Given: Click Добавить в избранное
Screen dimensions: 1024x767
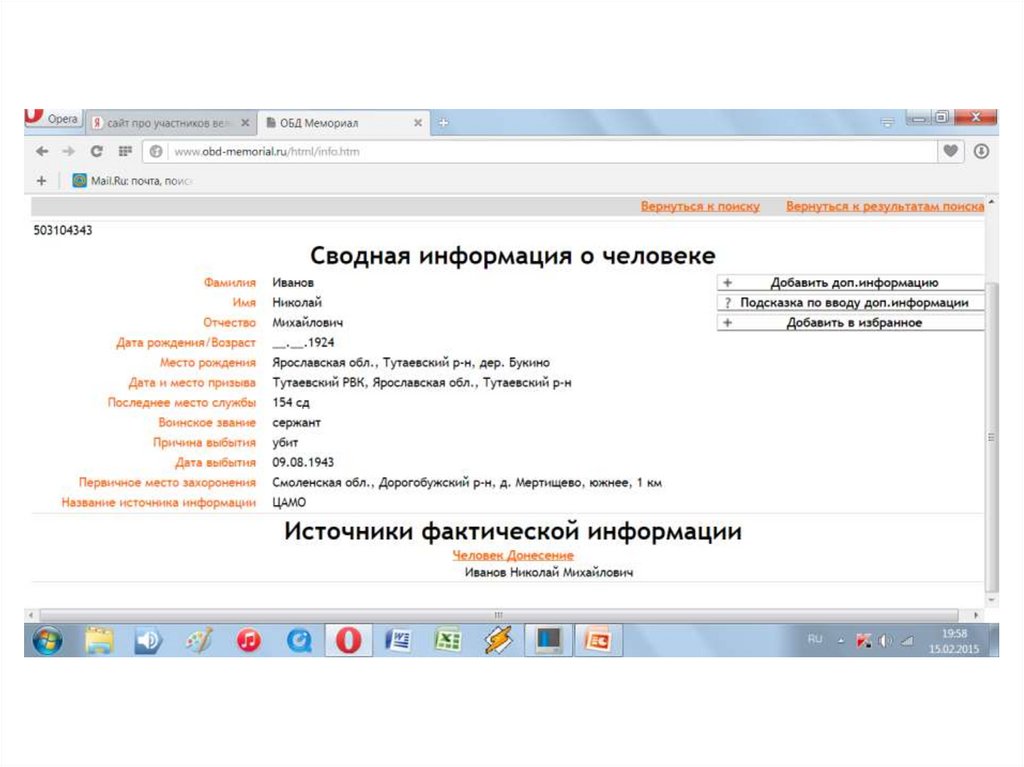Looking at the screenshot, I should coord(850,323).
